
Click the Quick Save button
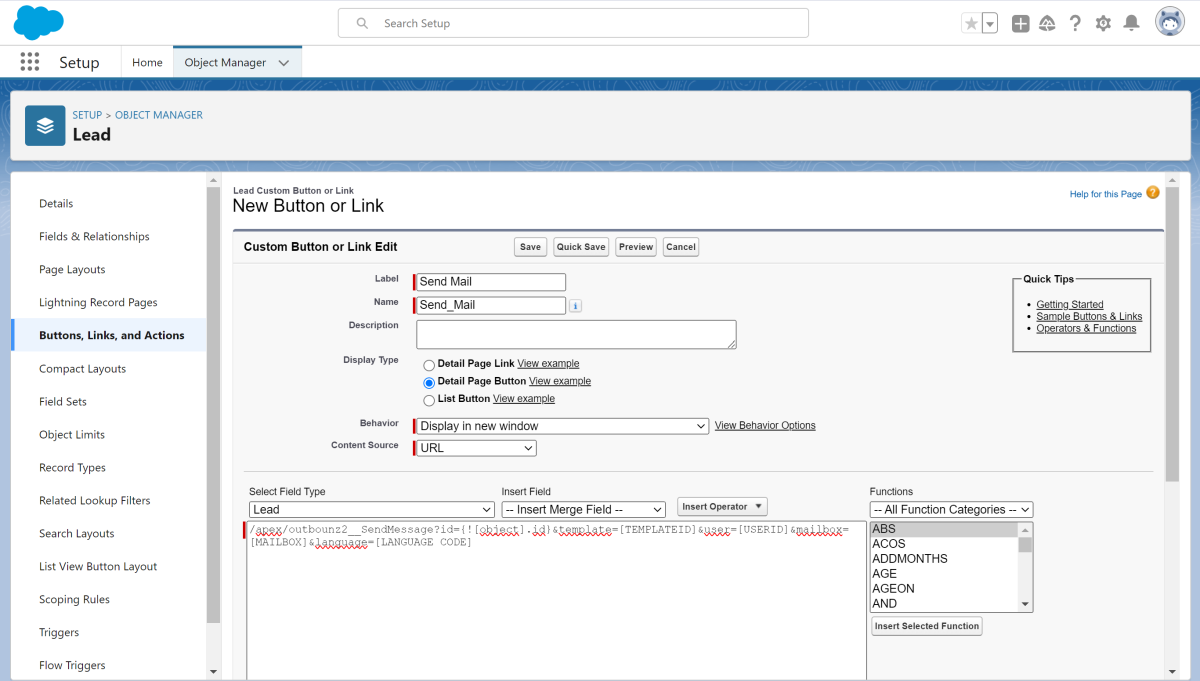(x=582, y=247)
